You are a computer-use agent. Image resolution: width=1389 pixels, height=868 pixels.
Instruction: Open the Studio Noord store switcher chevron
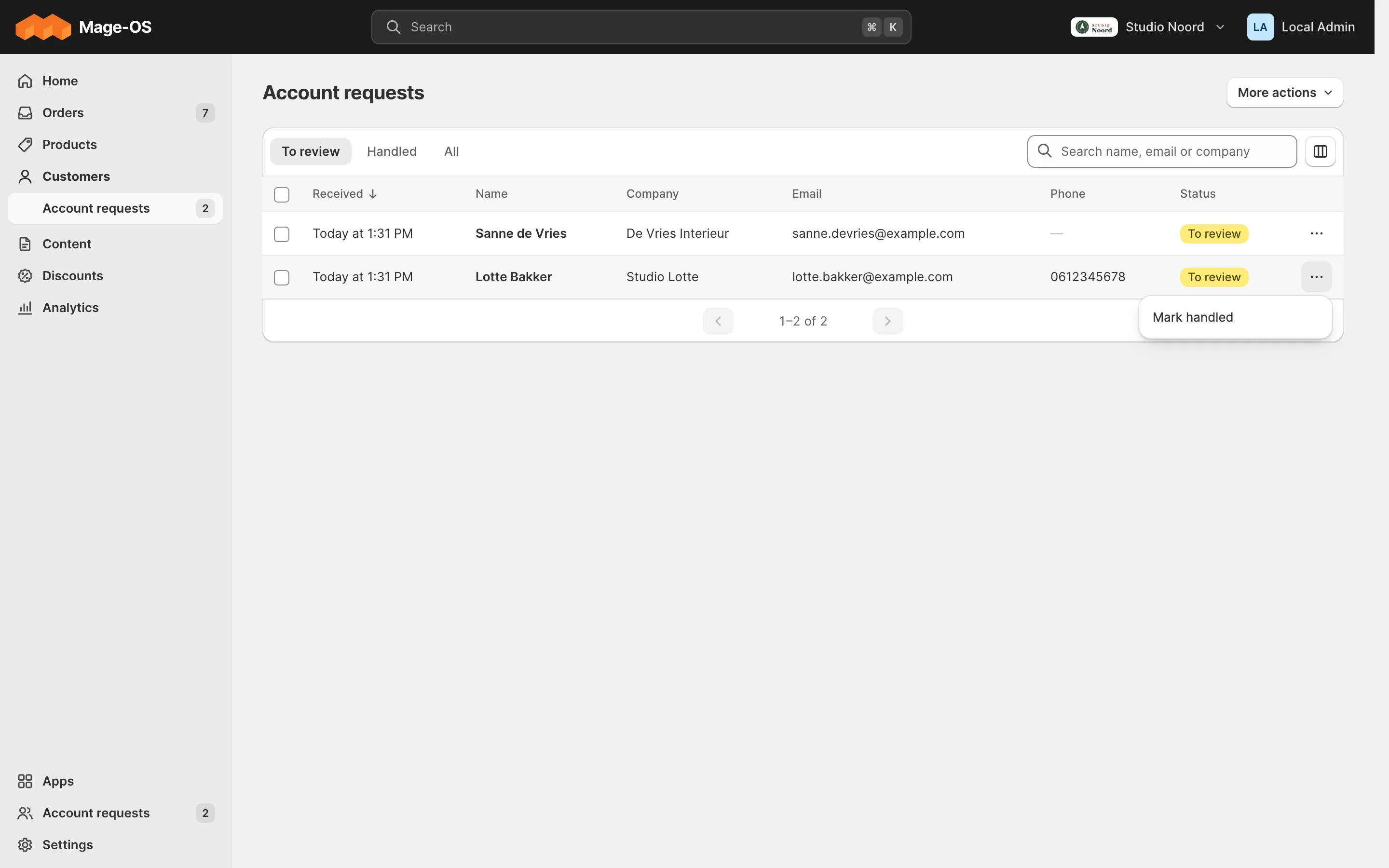[x=1220, y=27]
